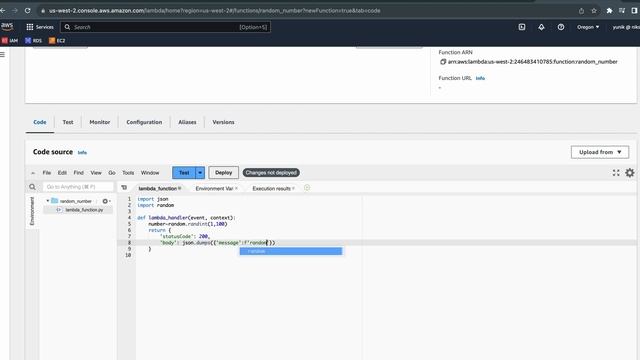Select the Environment Var editor tab
The height and width of the screenshot is (360, 640).
[214, 189]
